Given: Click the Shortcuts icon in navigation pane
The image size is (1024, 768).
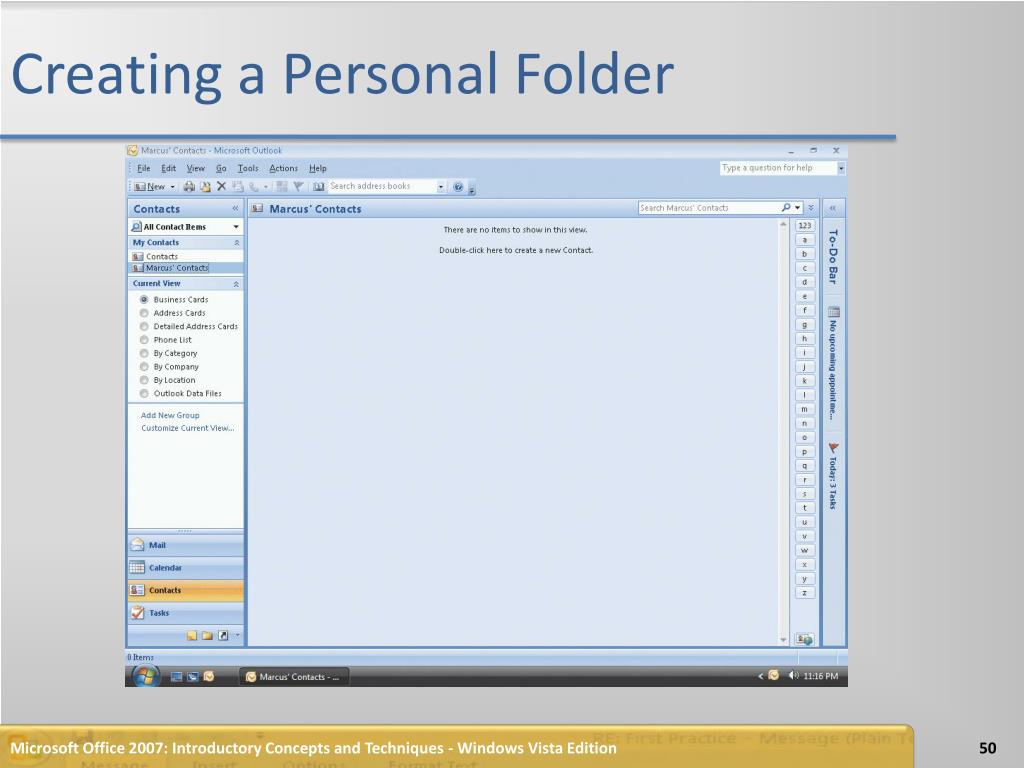Looking at the screenshot, I should click(223, 635).
